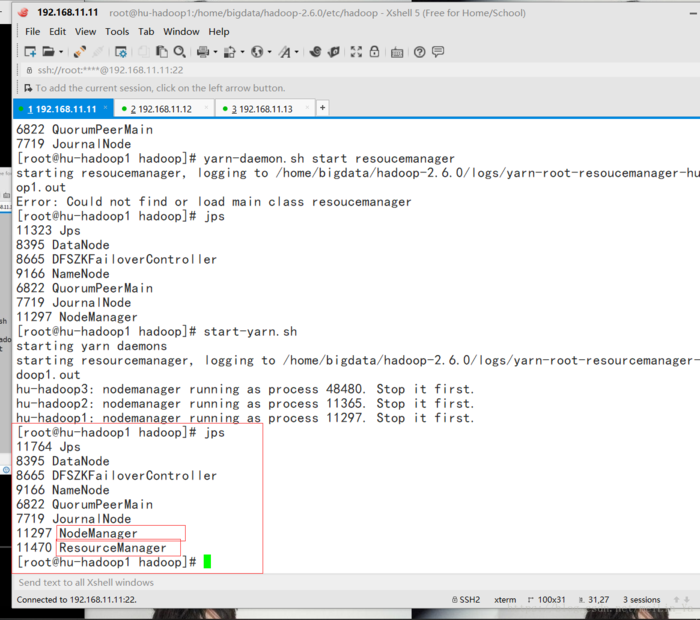The height and width of the screenshot is (620, 700).
Task: Click the first swirl icon beside the Font button
Action: point(315,52)
